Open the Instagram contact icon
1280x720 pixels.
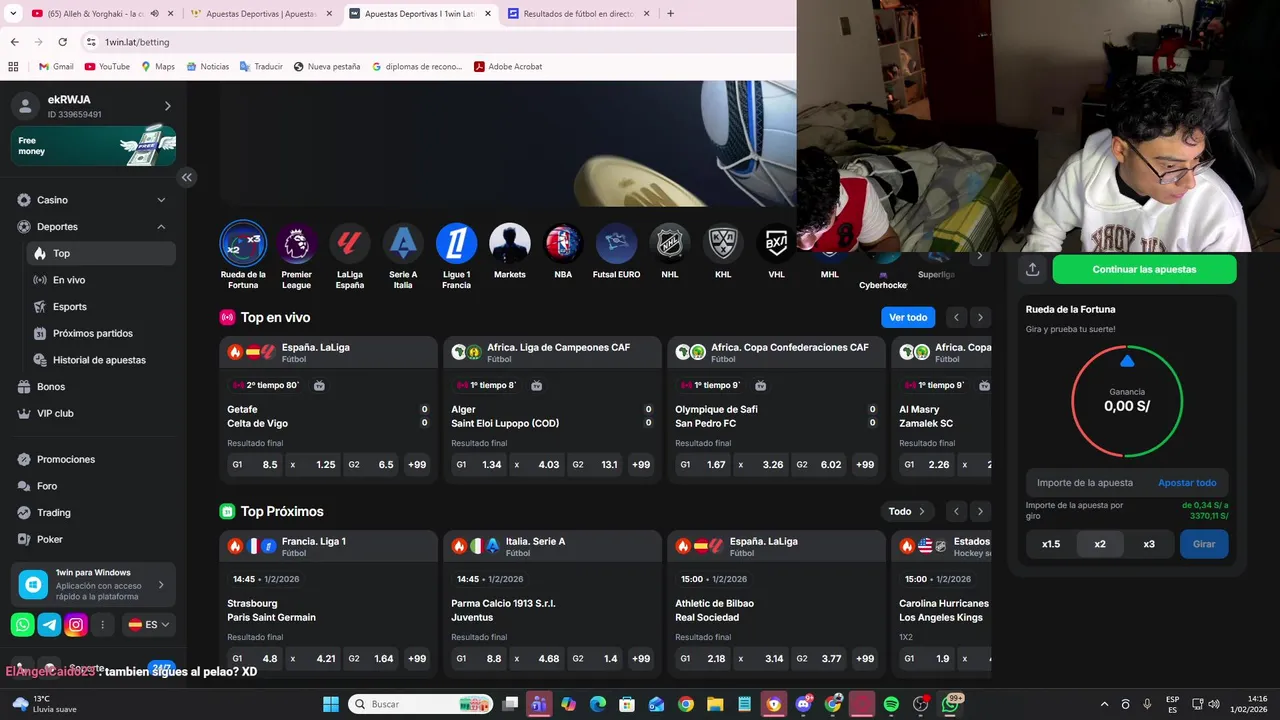pyautogui.click(x=76, y=625)
